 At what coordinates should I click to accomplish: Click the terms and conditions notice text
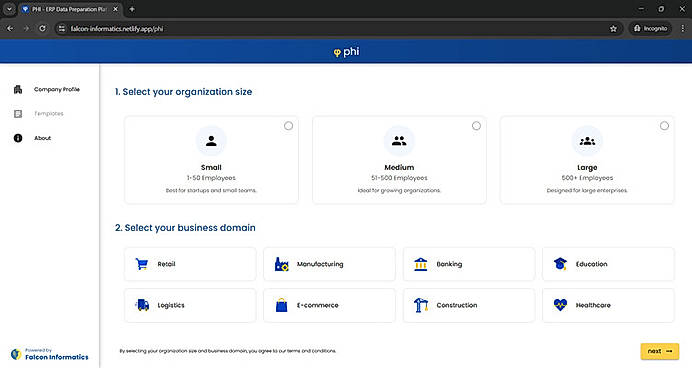click(x=228, y=351)
